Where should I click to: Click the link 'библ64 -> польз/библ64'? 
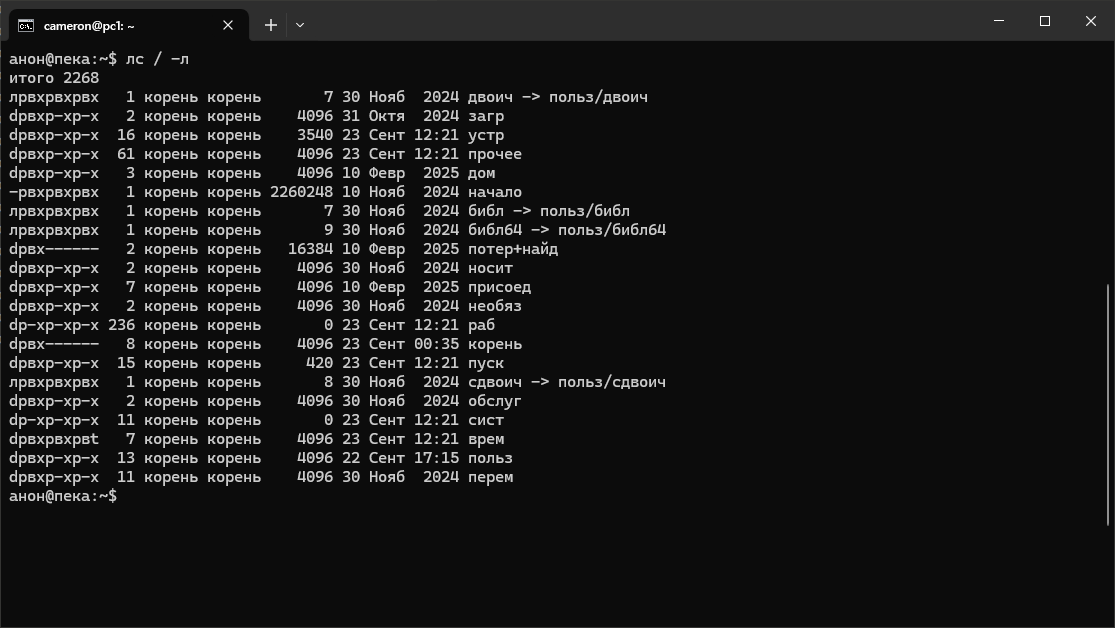click(567, 230)
